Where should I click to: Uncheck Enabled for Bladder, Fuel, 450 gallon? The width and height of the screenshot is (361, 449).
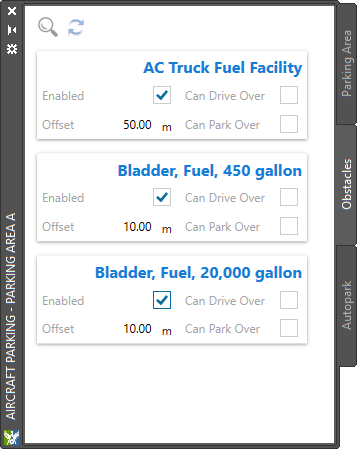coord(162,197)
